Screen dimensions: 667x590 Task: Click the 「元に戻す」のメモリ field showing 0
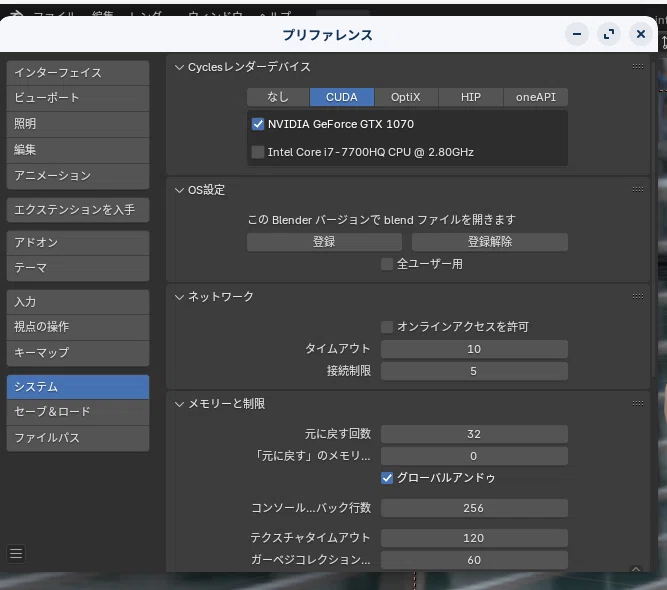pyautogui.click(x=474, y=456)
